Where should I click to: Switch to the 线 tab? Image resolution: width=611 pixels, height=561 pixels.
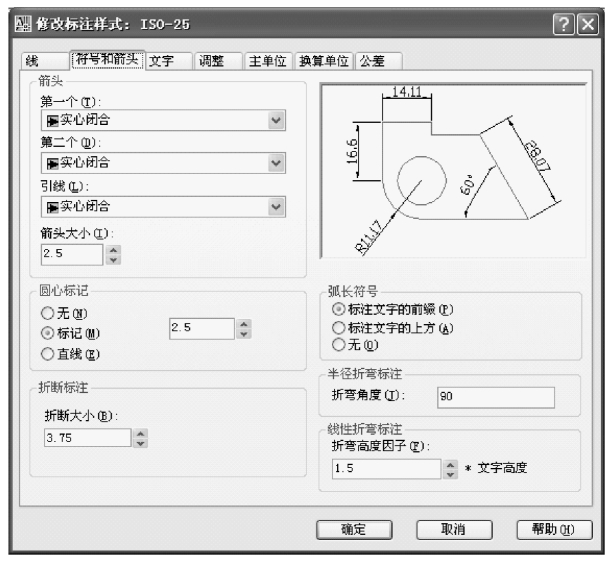[45, 61]
